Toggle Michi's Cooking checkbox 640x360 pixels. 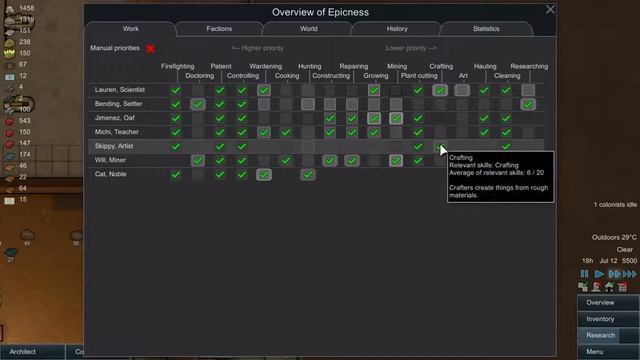click(x=286, y=133)
